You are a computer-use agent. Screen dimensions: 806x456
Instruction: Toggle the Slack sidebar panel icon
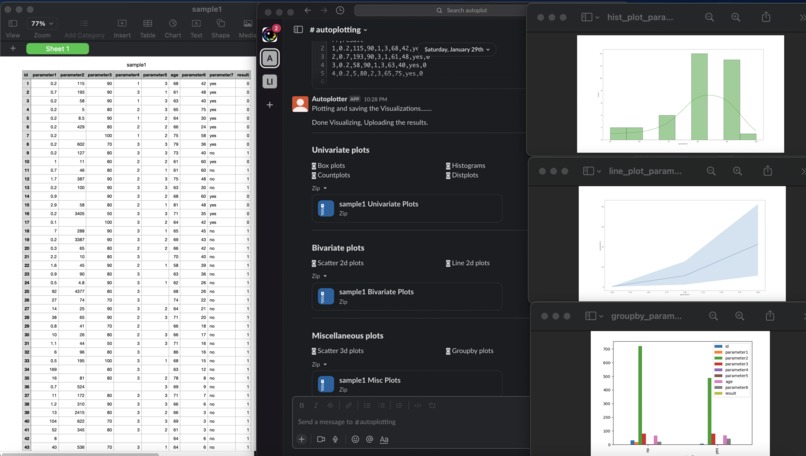[x=298, y=30]
